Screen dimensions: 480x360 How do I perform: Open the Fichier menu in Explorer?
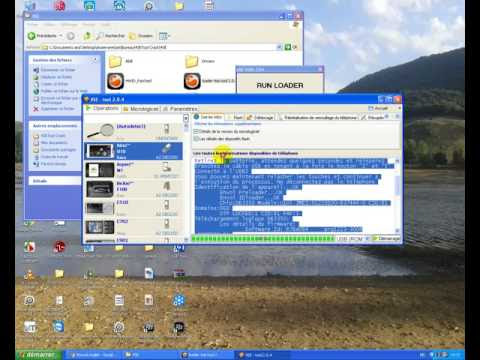coord(32,25)
